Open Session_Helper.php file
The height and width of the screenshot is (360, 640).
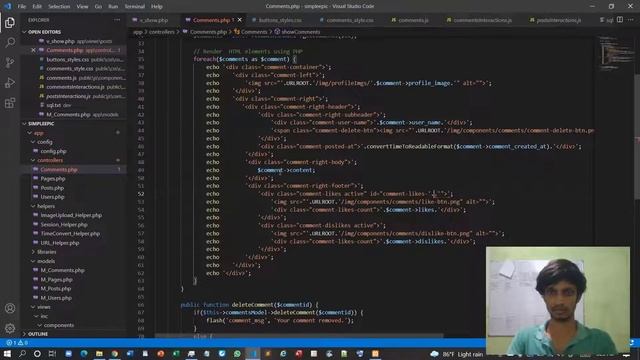point(64,224)
